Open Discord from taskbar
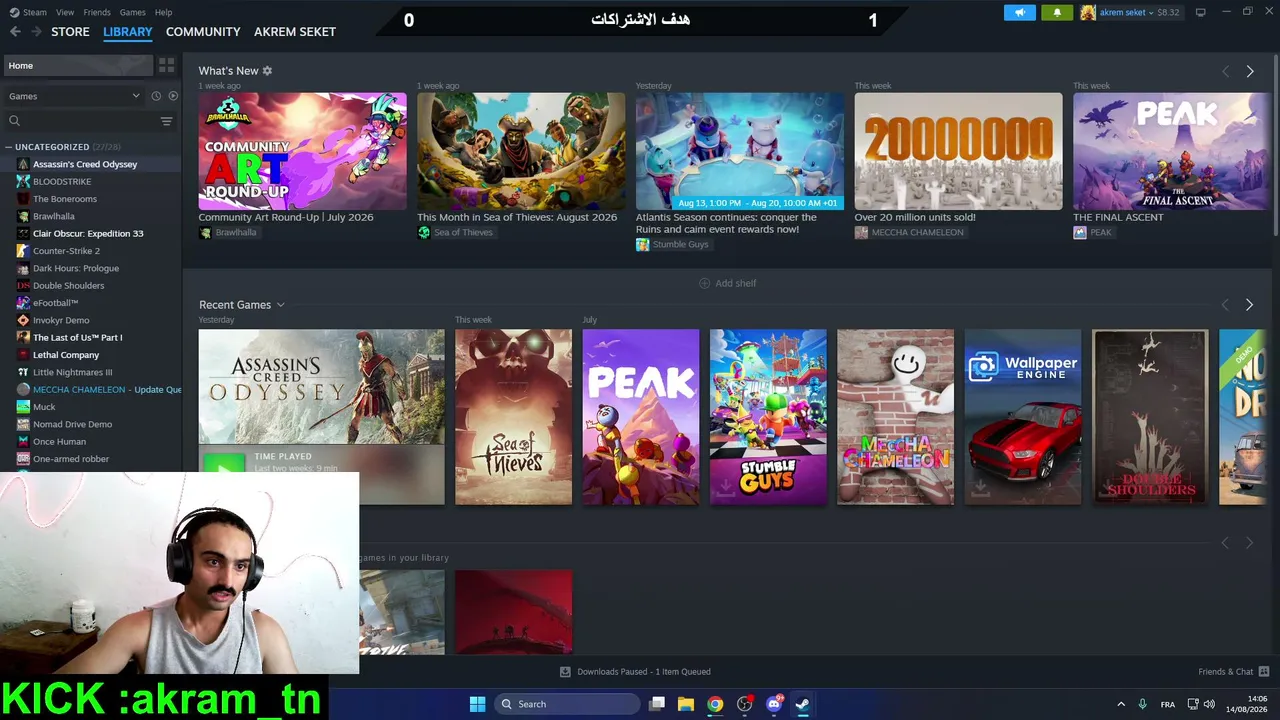Image resolution: width=1280 pixels, height=720 pixels. click(x=774, y=704)
